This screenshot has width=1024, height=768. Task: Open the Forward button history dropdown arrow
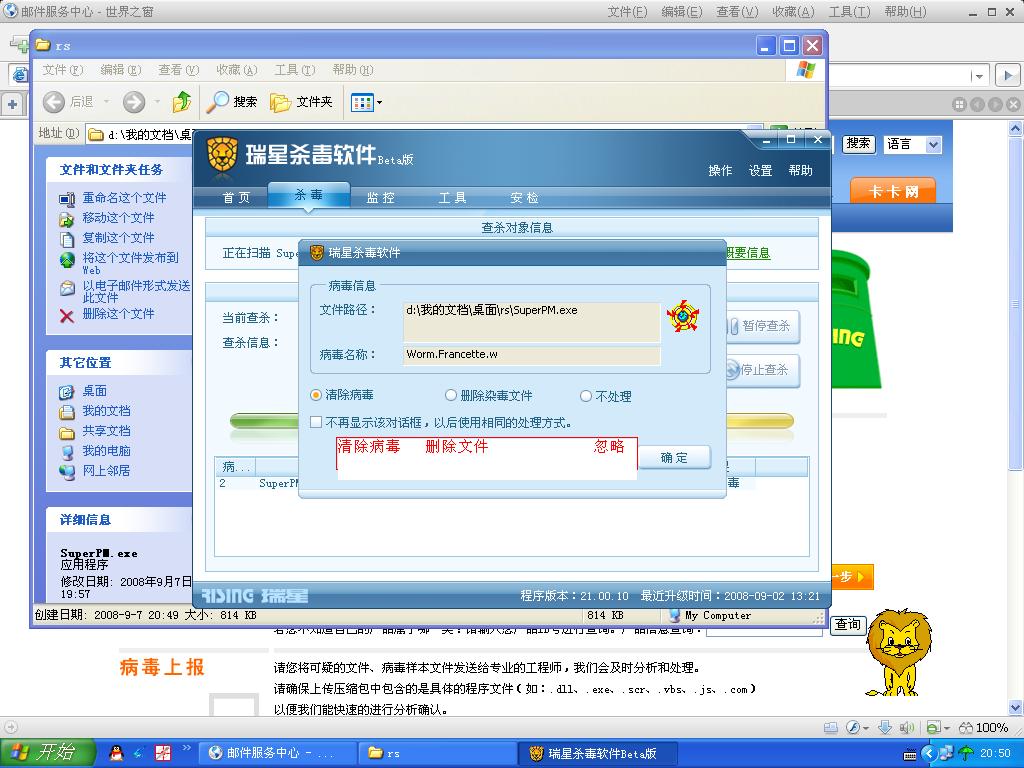[157, 103]
